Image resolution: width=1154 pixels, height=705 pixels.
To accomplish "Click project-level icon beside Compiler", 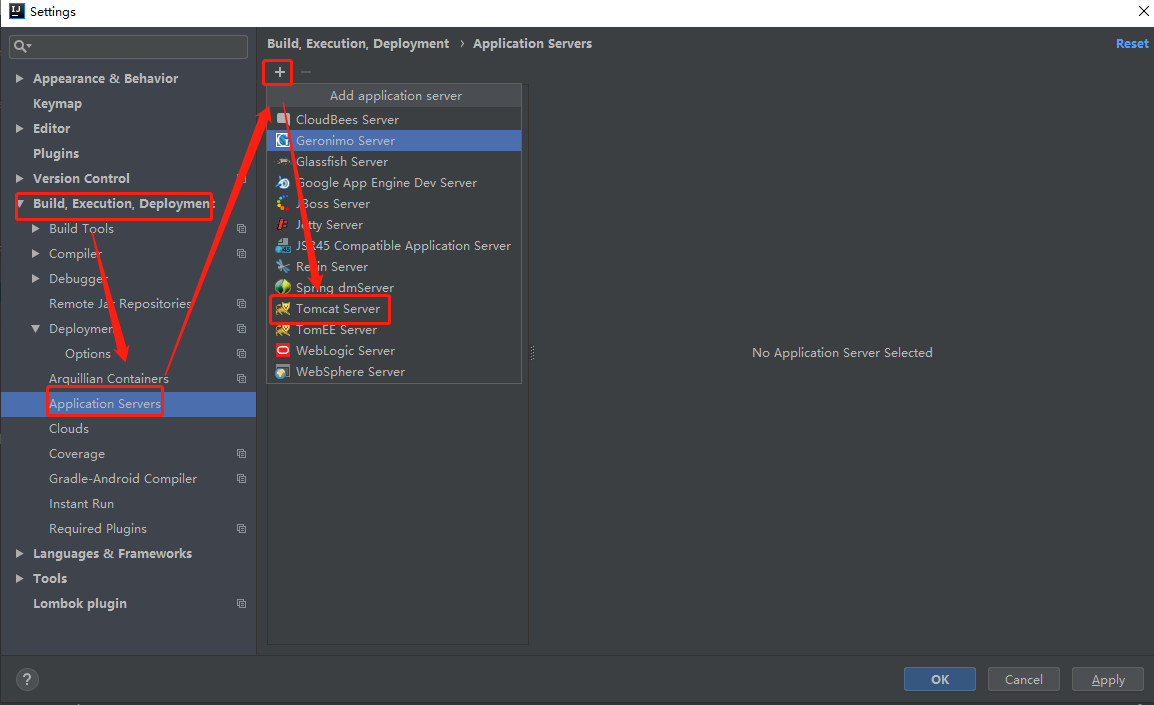I will click(x=241, y=253).
